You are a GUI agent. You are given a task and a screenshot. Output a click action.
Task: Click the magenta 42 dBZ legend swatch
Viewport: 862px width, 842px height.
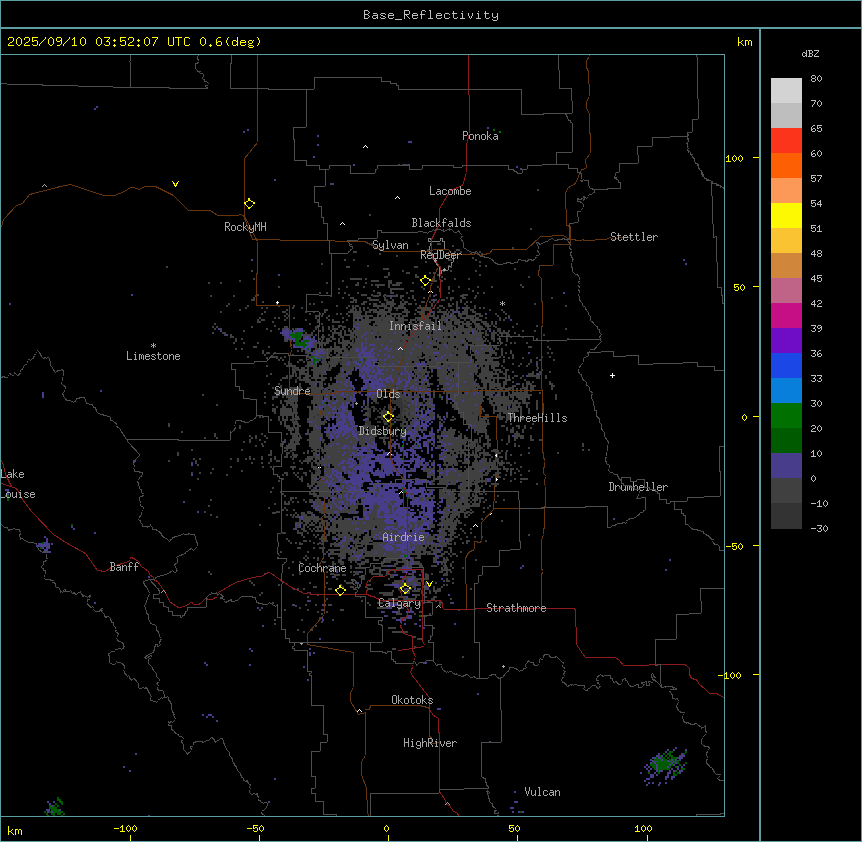click(x=786, y=315)
